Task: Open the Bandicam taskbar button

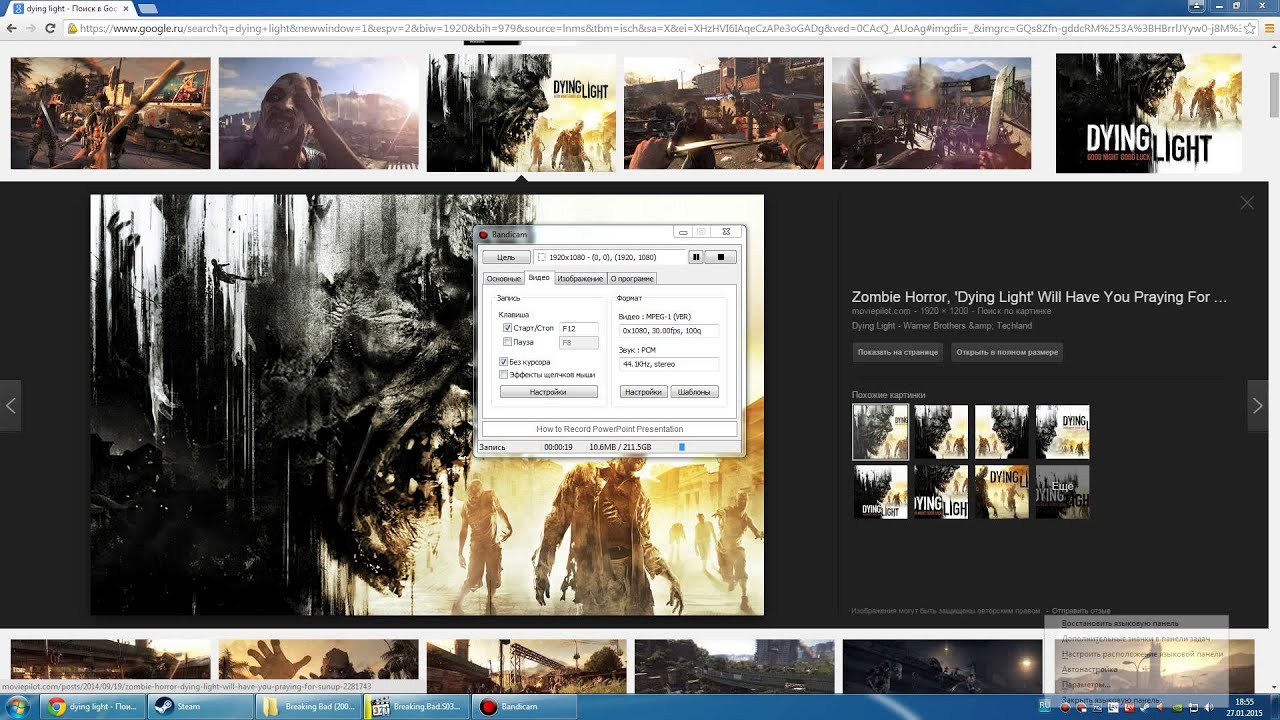Action: (x=523, y=706)
